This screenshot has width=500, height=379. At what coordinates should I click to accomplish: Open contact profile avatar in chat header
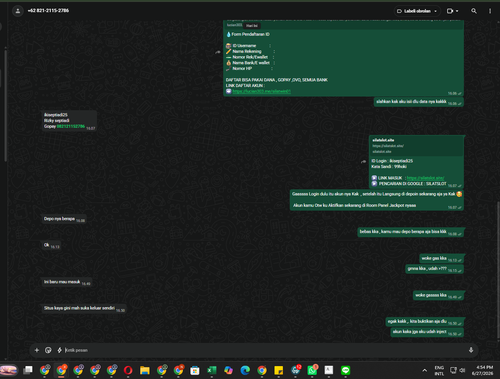pos(18,11)
